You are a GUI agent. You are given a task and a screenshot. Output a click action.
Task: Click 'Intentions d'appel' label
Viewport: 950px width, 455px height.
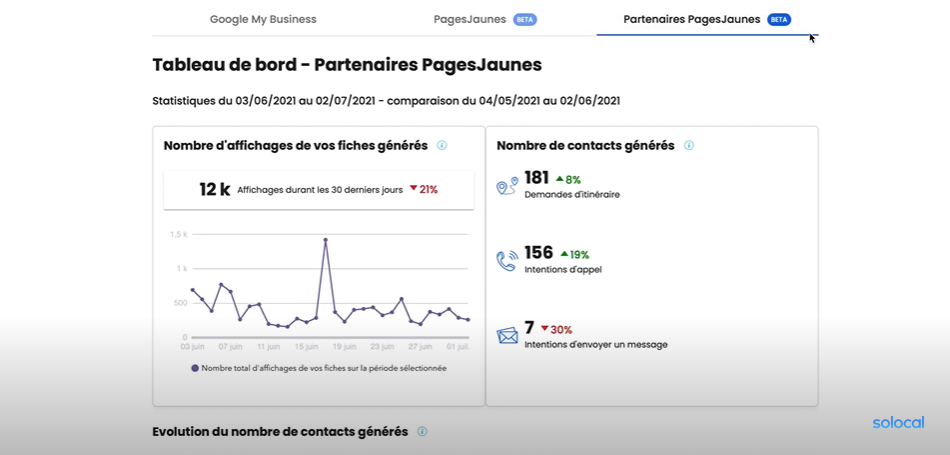(x=563, y=270)
